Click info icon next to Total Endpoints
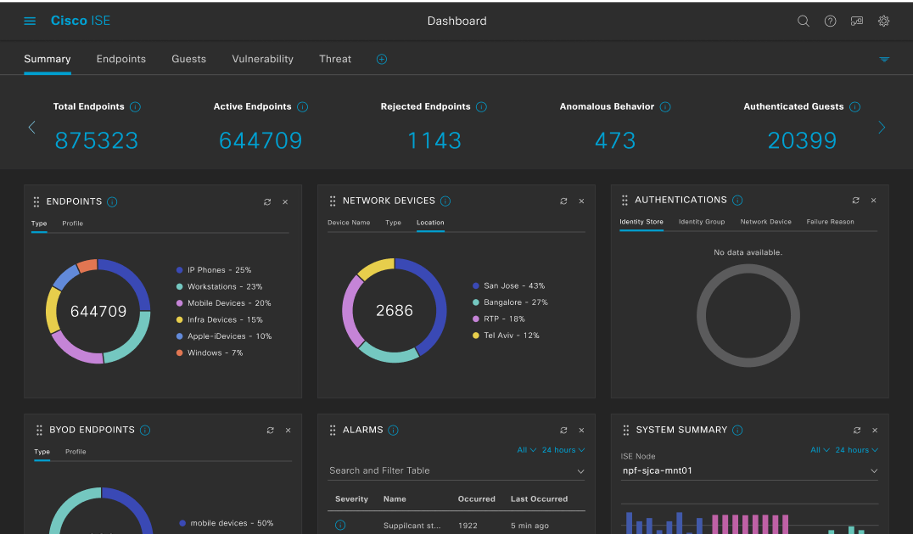 [135, 107]
